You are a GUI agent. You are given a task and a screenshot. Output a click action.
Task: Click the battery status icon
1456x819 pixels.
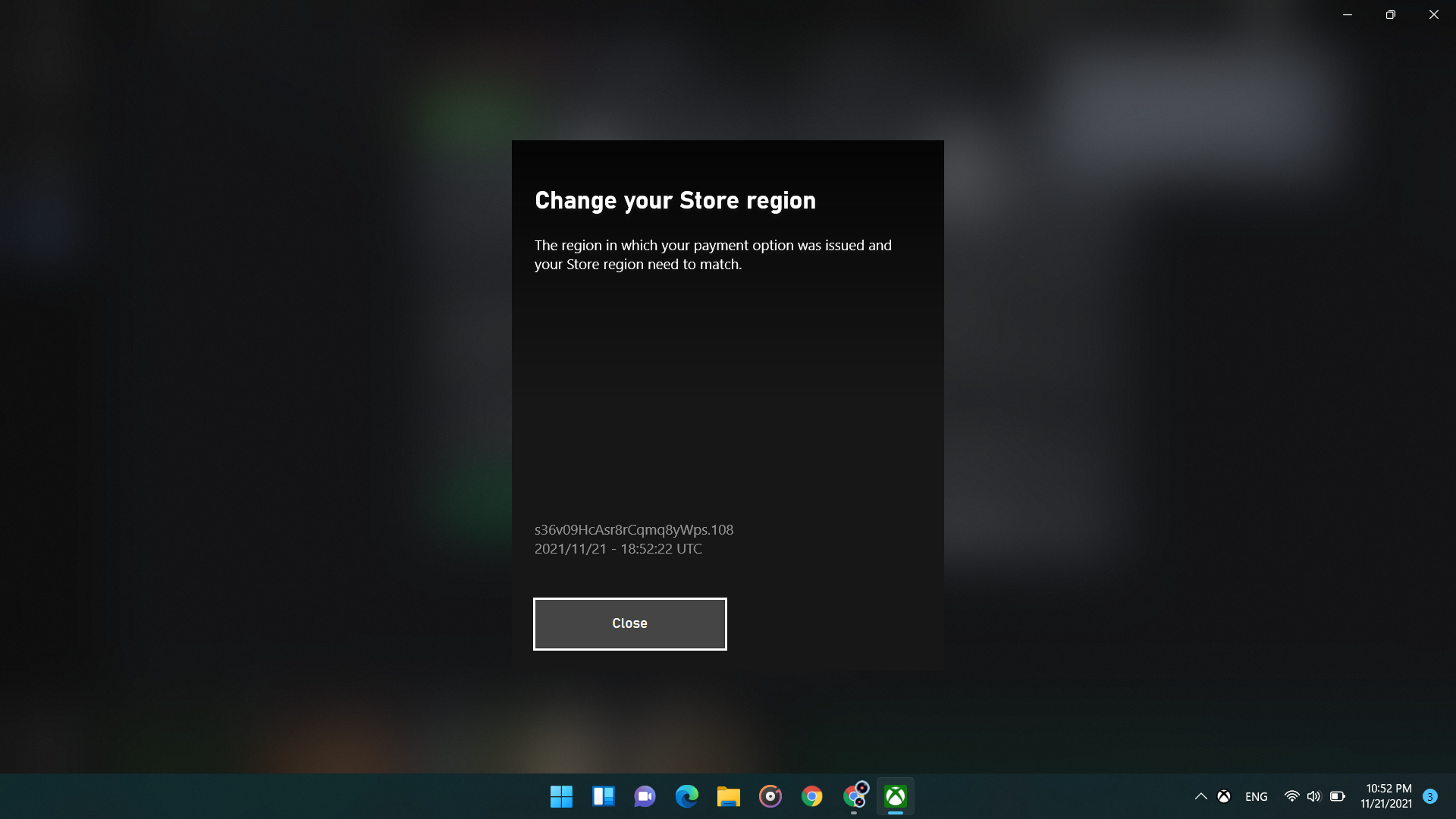1337,796
